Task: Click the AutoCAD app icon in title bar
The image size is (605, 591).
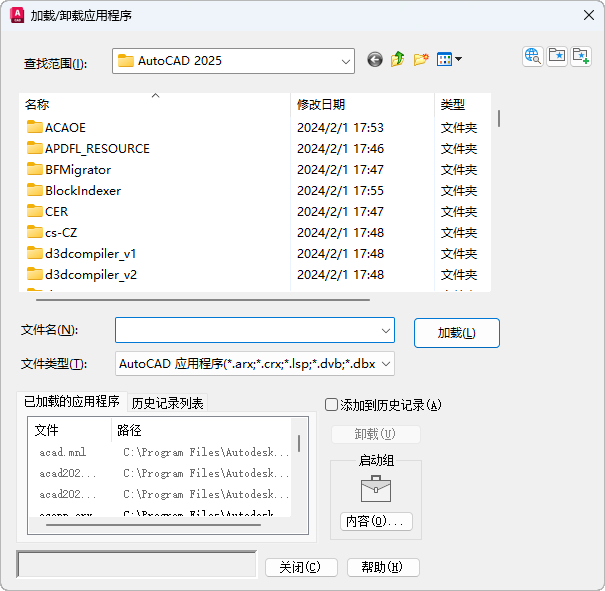Action: pos(17,15)
